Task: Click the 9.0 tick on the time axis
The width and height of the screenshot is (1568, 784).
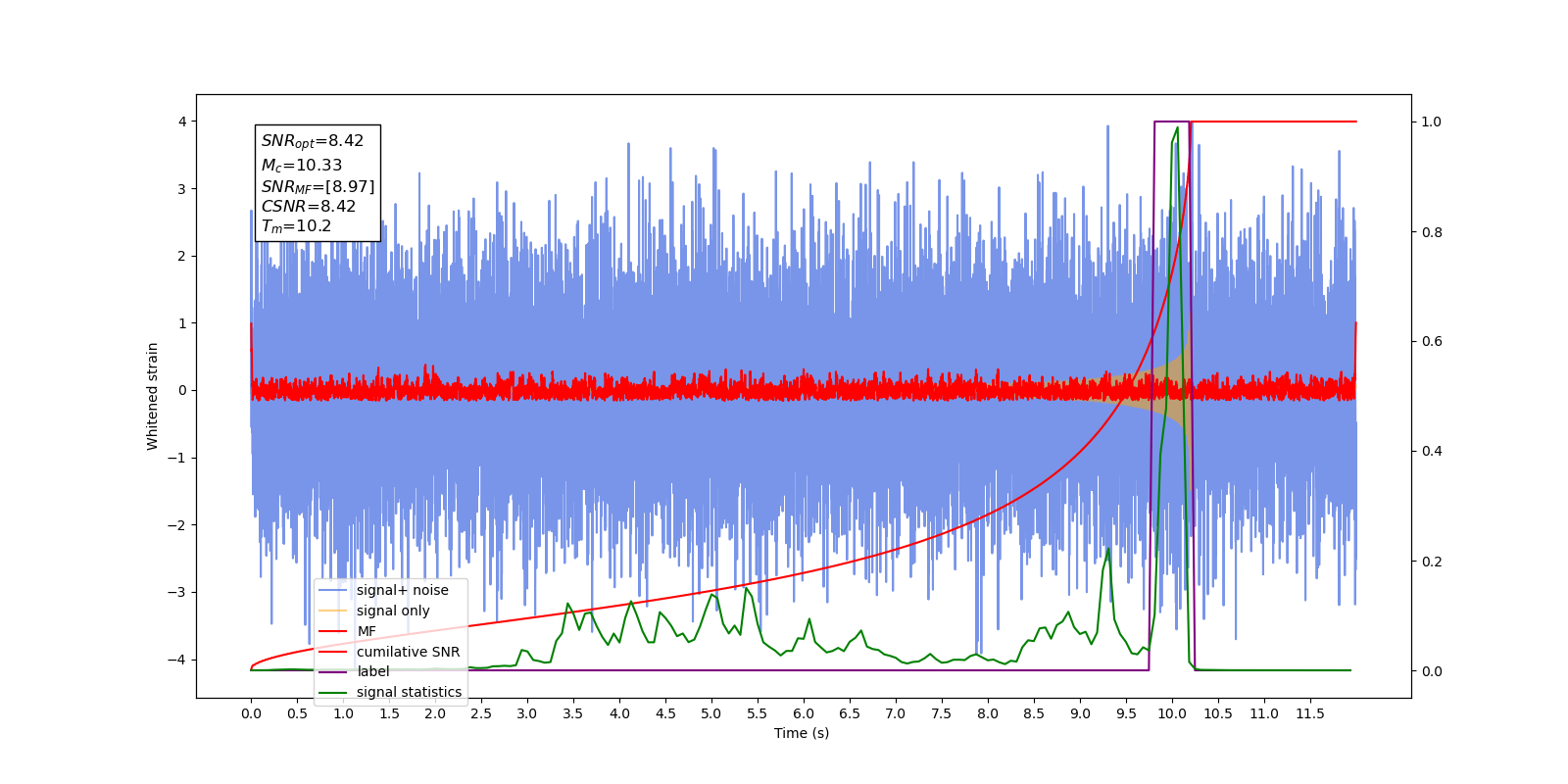Action: pos(1080,713)
